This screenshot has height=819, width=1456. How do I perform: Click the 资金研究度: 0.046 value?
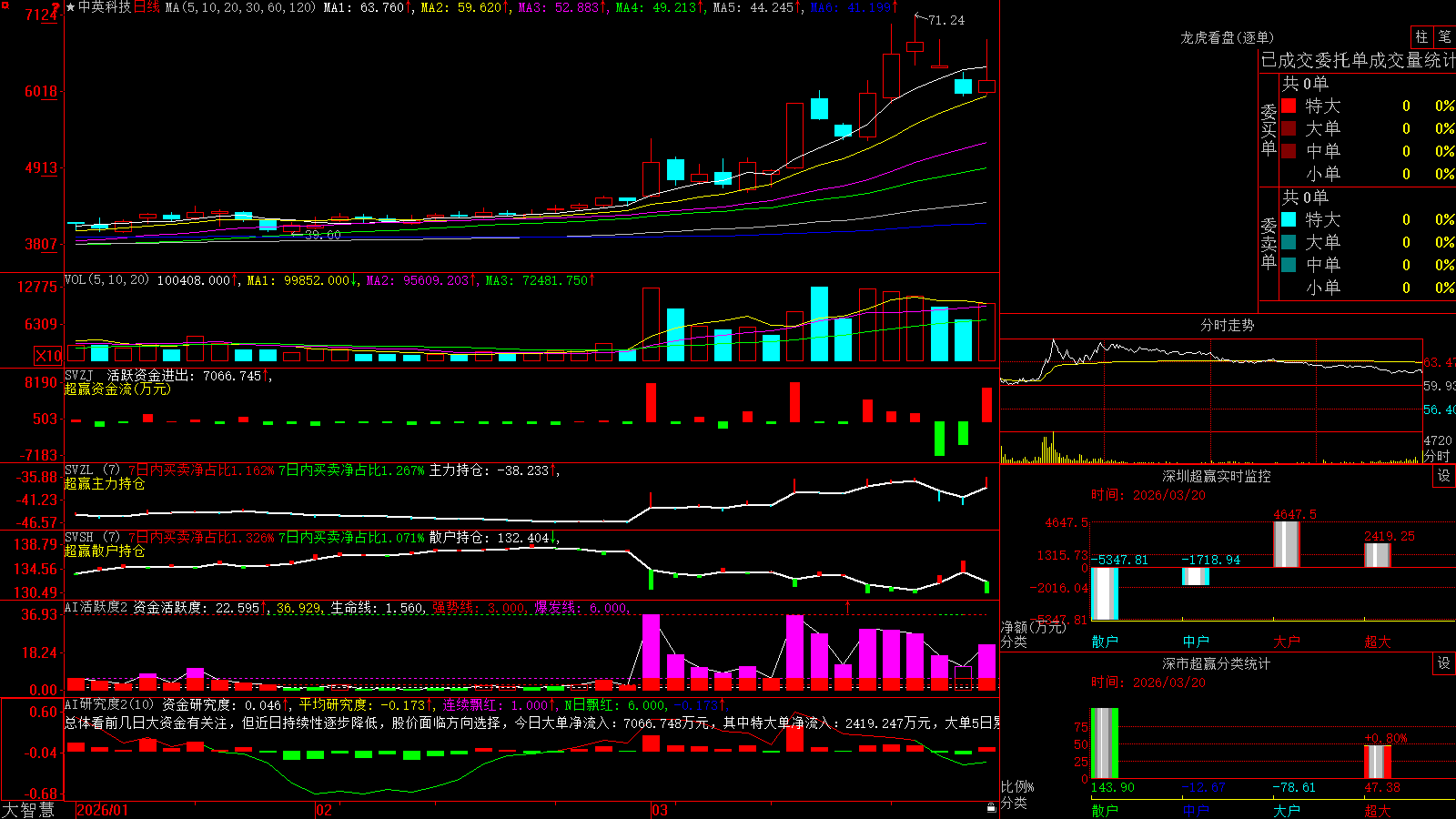225,704
